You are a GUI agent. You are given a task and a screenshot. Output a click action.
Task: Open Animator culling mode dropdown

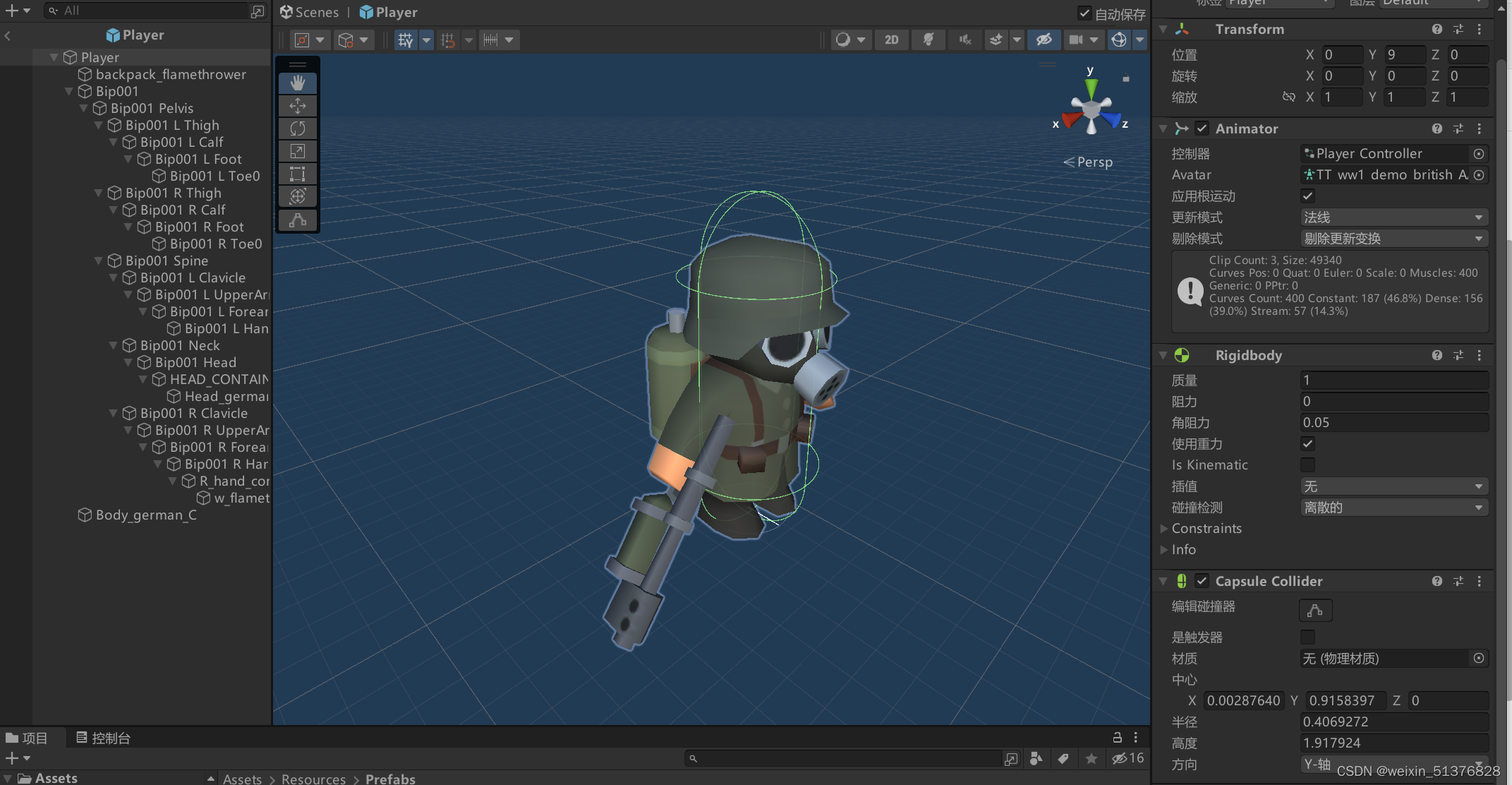[x=1394, y=239]
